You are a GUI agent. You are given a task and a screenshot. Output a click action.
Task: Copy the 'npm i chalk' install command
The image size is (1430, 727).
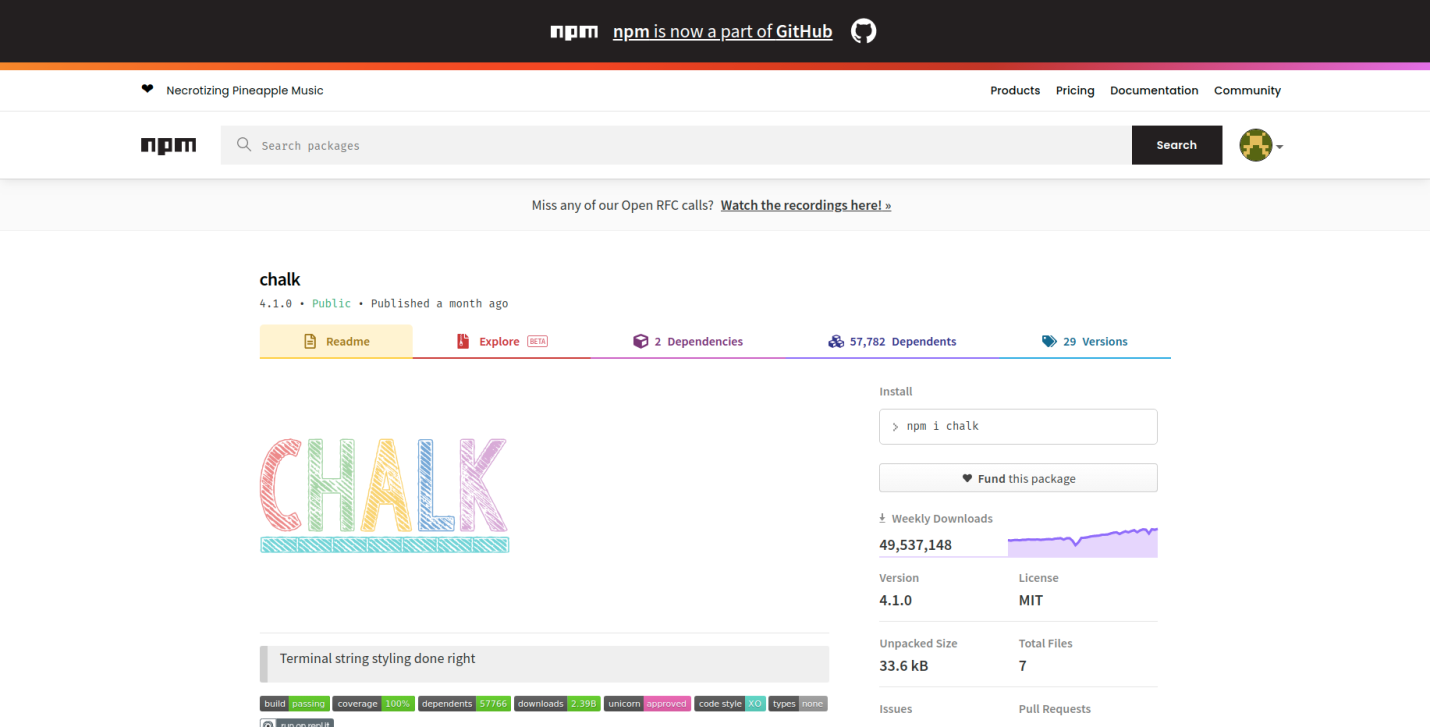pos(1018,426)
